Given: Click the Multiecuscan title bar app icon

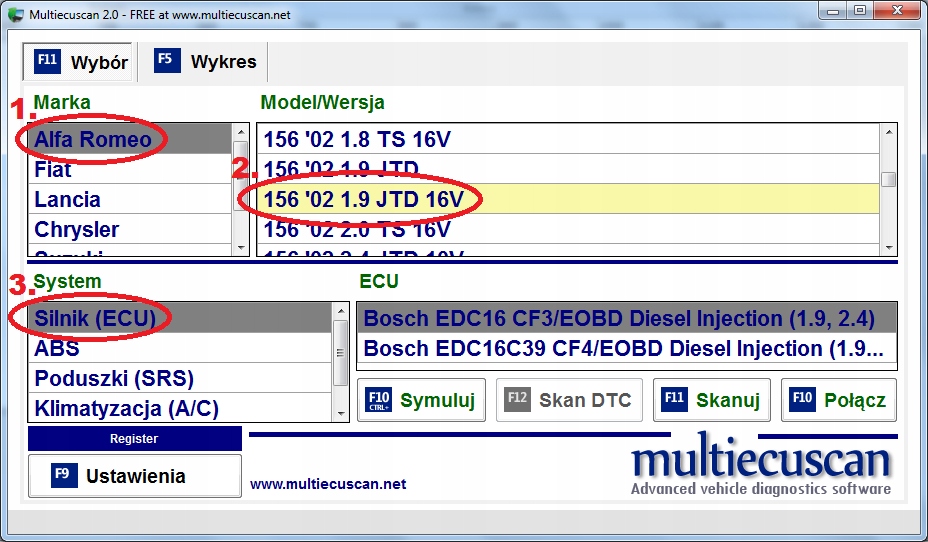Looking at the screenshot, I should 16,14.
